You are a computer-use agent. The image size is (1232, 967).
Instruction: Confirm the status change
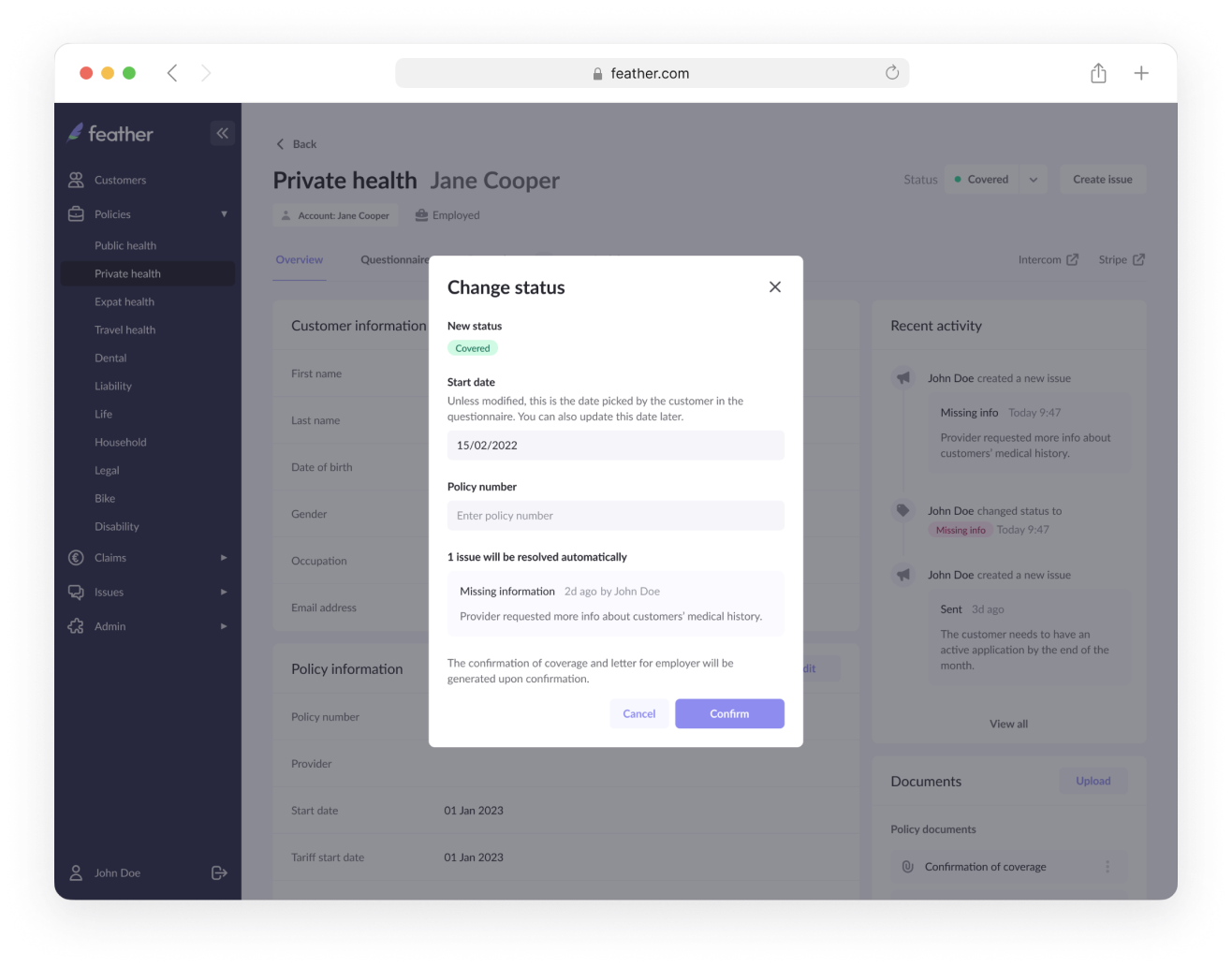(x=729, y=713)
